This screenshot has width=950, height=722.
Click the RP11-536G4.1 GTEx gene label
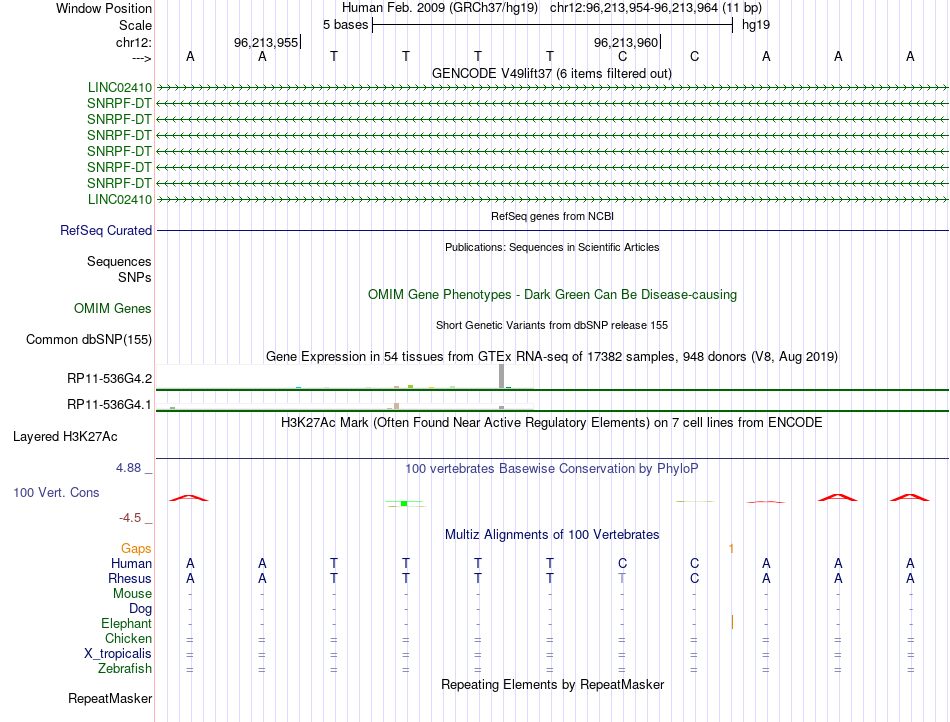109,404
